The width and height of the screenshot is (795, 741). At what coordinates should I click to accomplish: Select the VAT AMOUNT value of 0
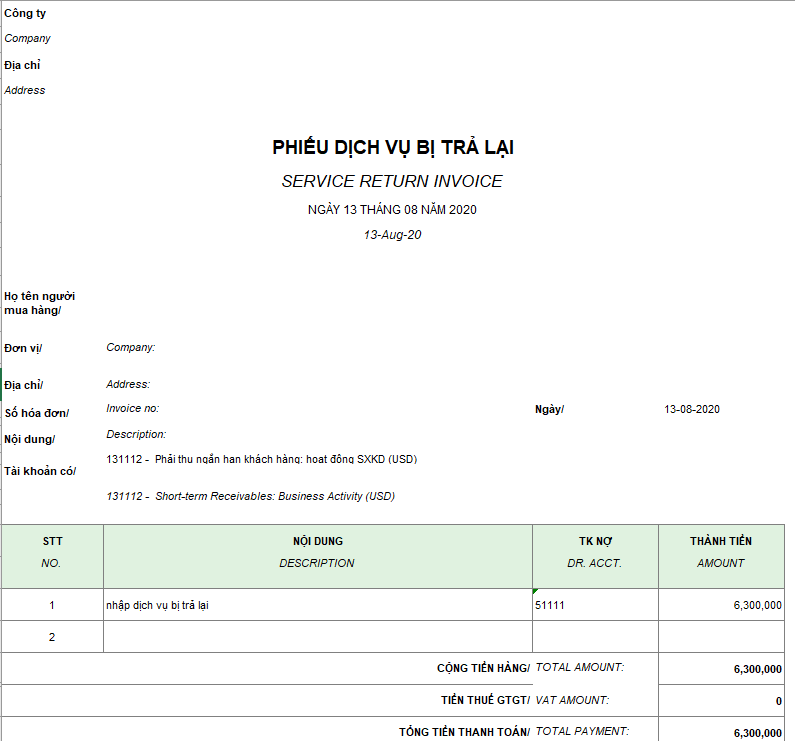point(778,701)
